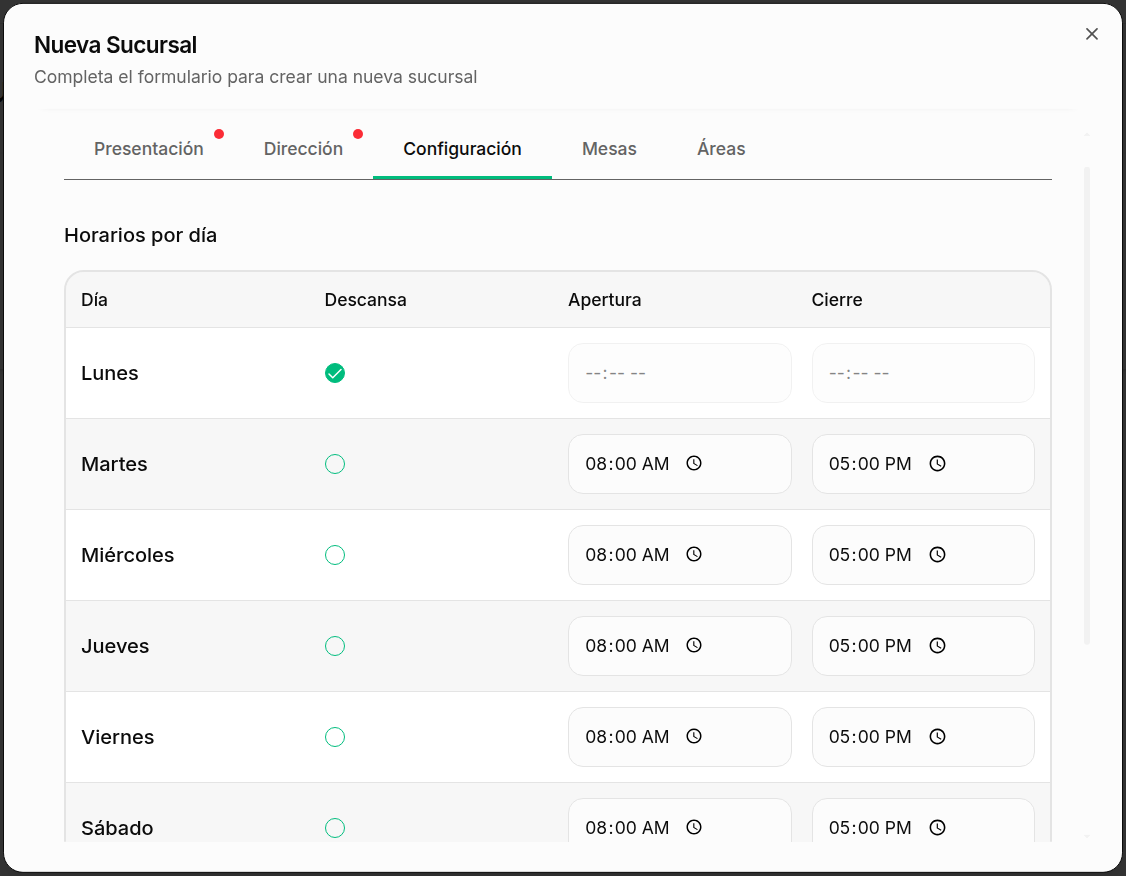This screenshot has height=876, width=1126.
Task: Close the Nueva Sucursal dialog
Action: [1091, 33]
